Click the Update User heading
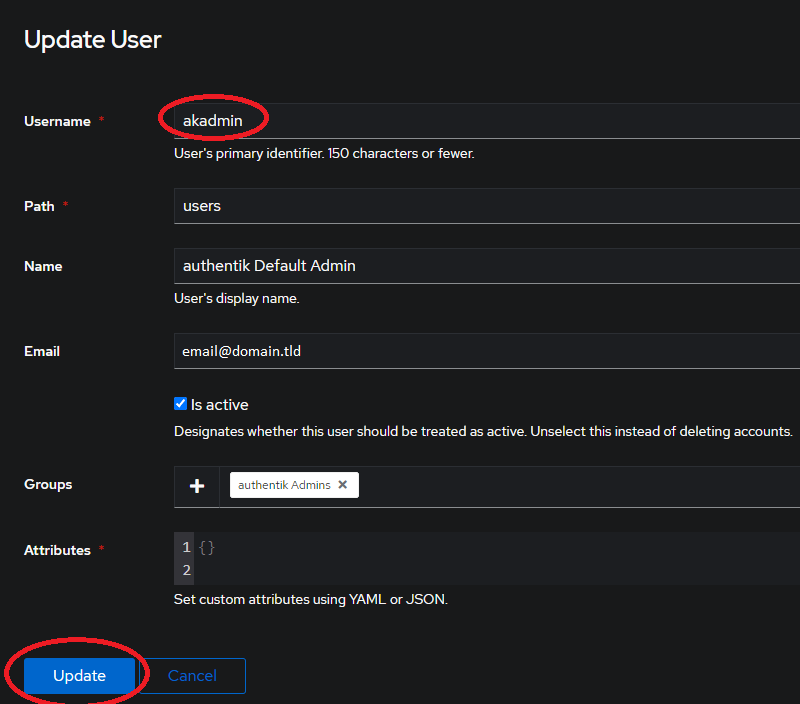The image size is (800, 704). 93,40
